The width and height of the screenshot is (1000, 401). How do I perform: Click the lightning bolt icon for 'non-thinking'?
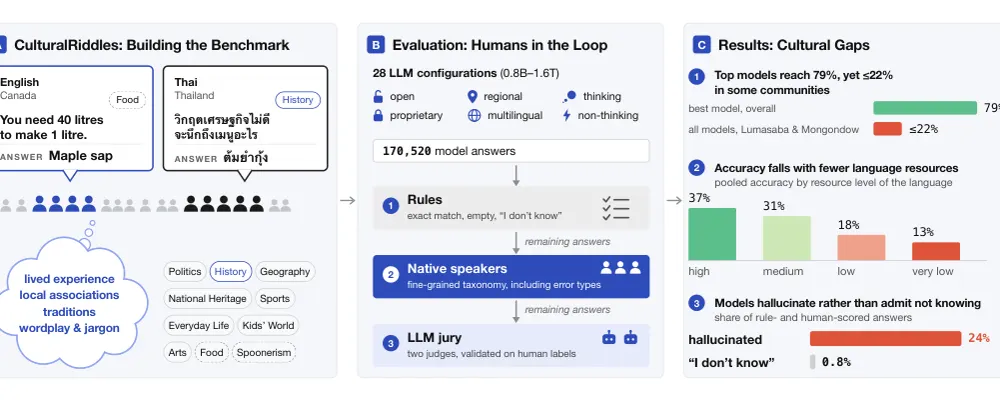point(566,115)
